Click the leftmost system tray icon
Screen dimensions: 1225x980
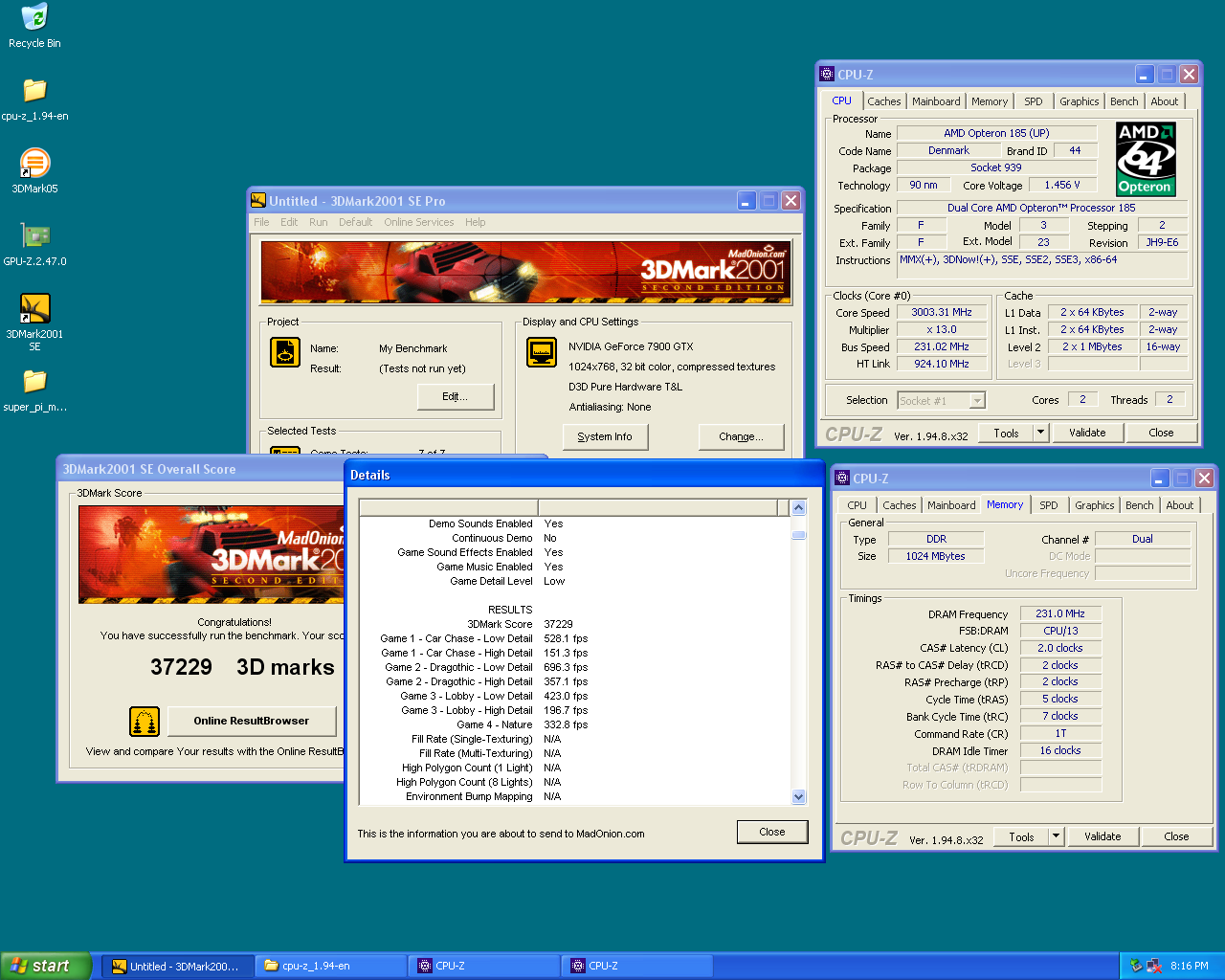click(1136, 966)
